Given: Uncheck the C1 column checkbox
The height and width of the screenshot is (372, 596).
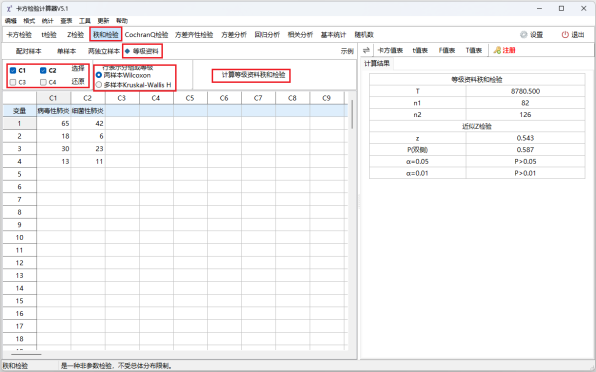Looking at the screenshot, I should (13, 70).
